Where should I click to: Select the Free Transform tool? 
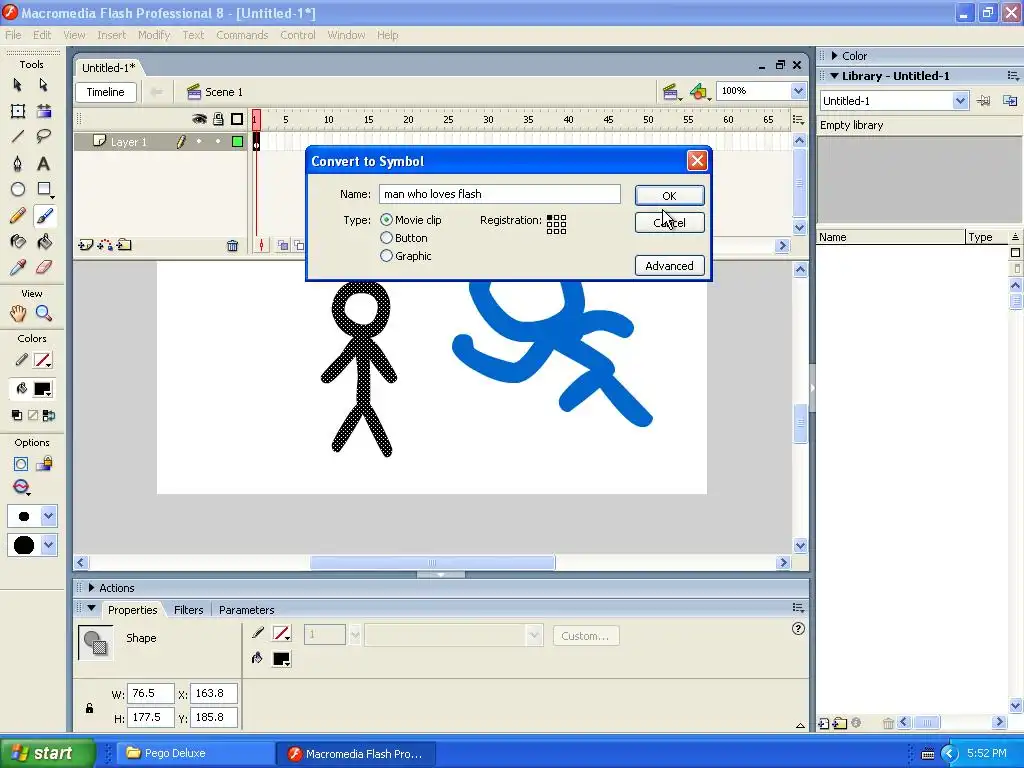click(18, 111)
